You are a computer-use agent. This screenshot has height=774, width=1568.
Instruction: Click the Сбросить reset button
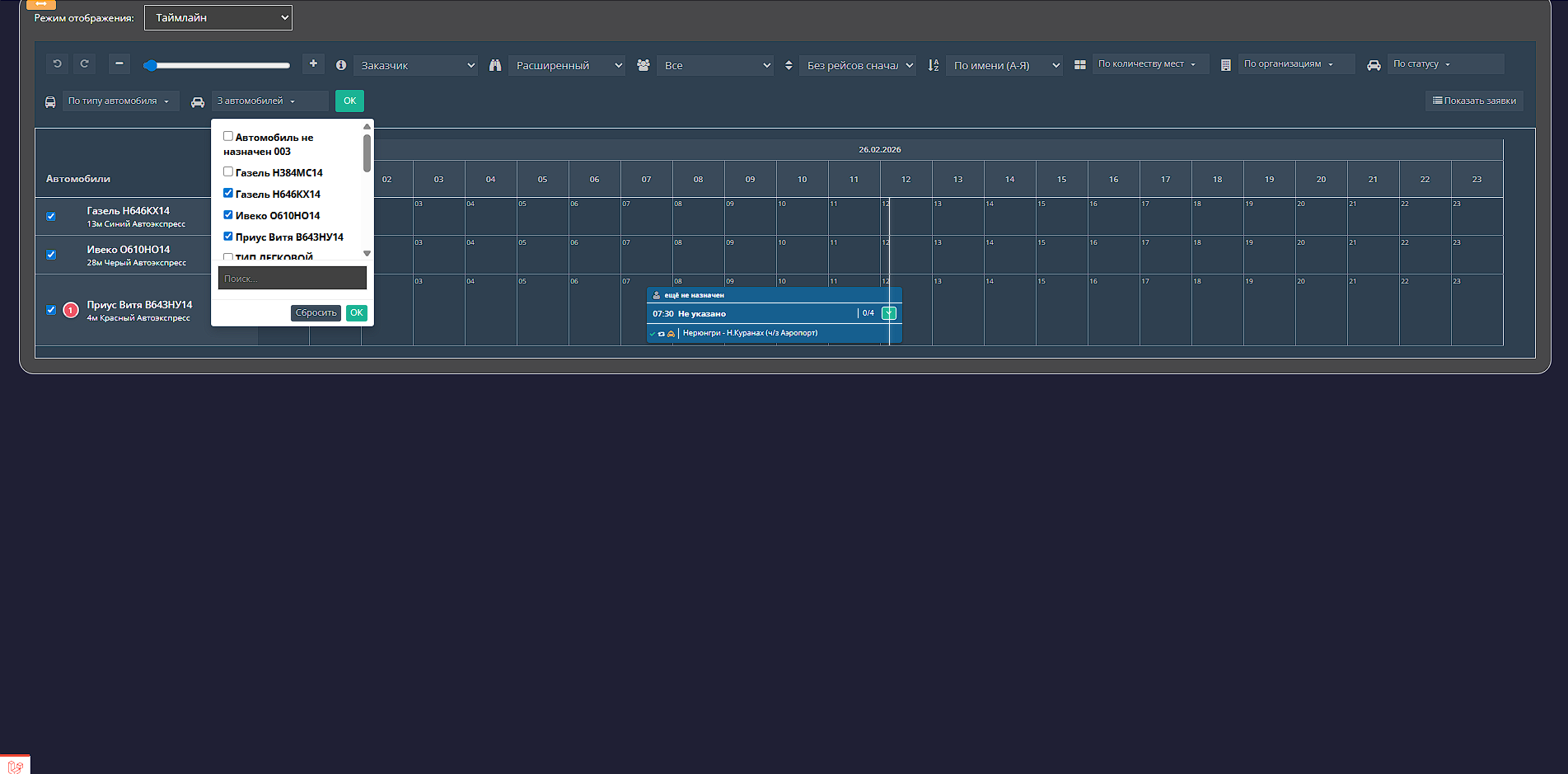point(316,313)
